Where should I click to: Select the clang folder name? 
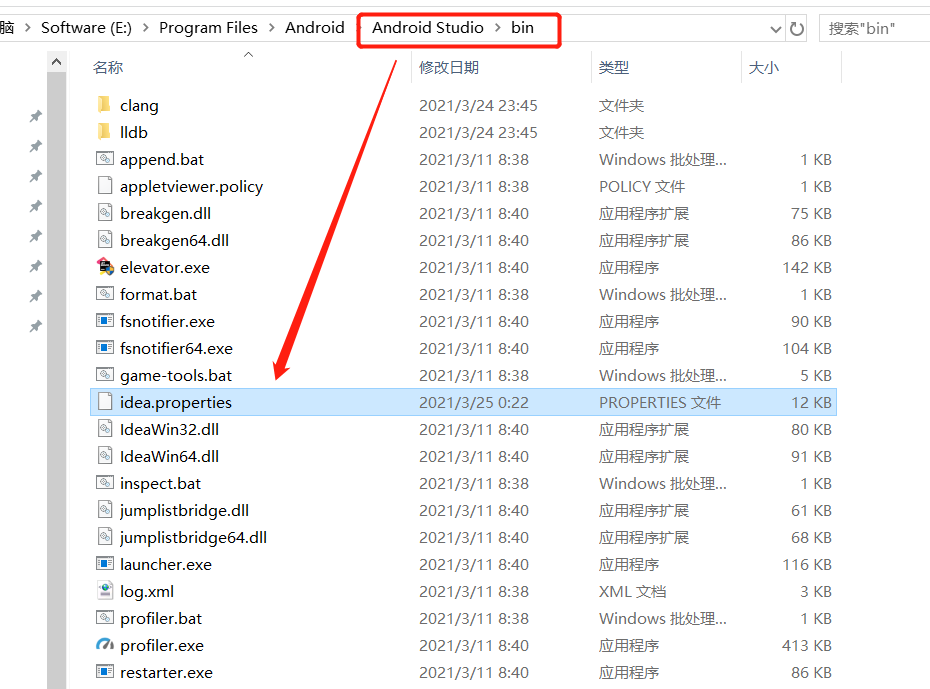pos(139,106)
